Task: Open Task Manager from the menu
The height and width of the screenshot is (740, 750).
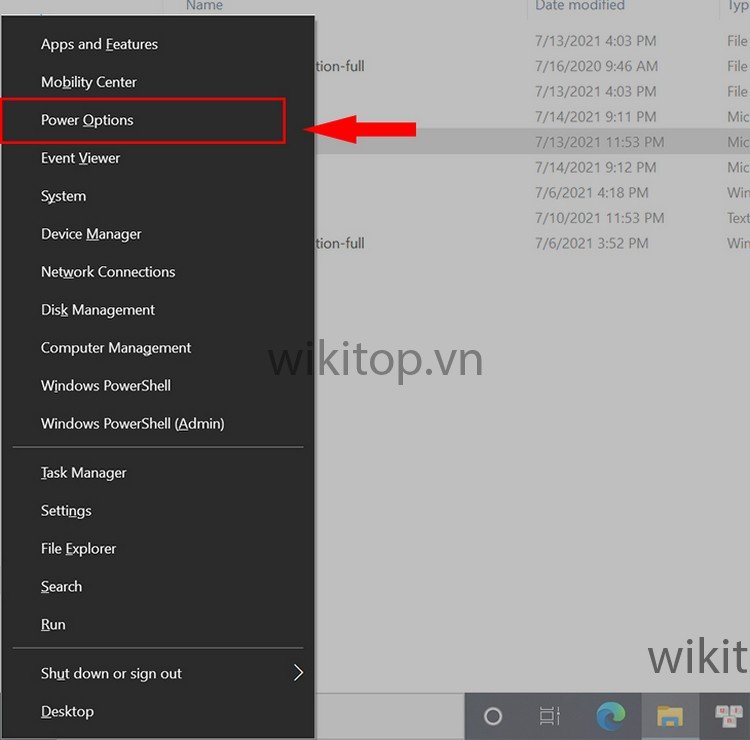Action: pos(84,472)
